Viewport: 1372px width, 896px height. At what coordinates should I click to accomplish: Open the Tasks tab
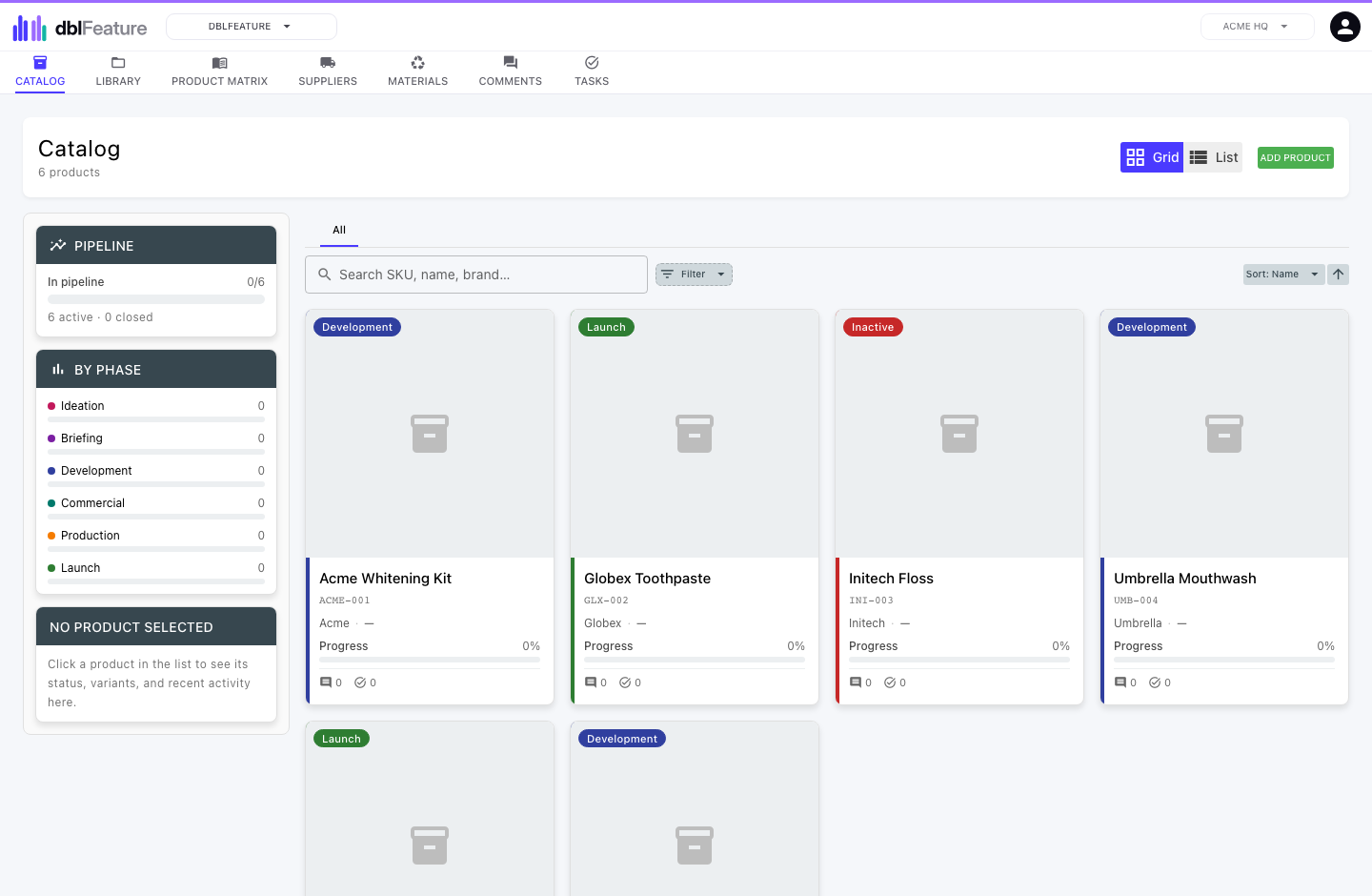click(592, 71)
